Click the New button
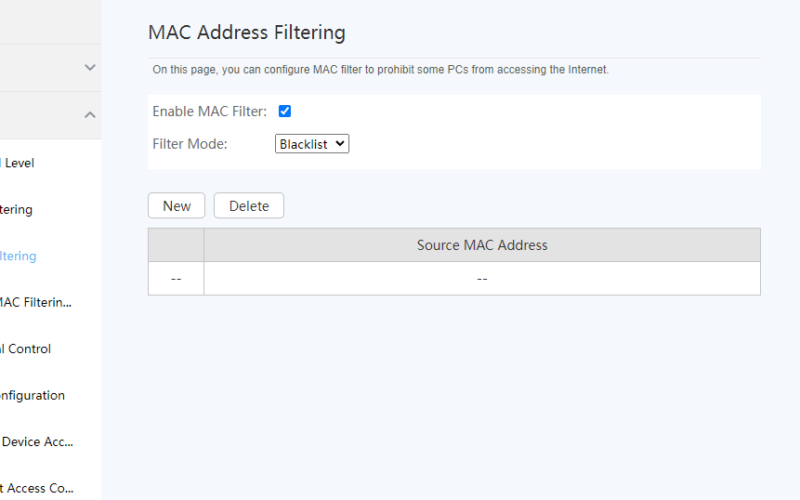This screenshot has width=800, height=500. (x=177, y=206)
